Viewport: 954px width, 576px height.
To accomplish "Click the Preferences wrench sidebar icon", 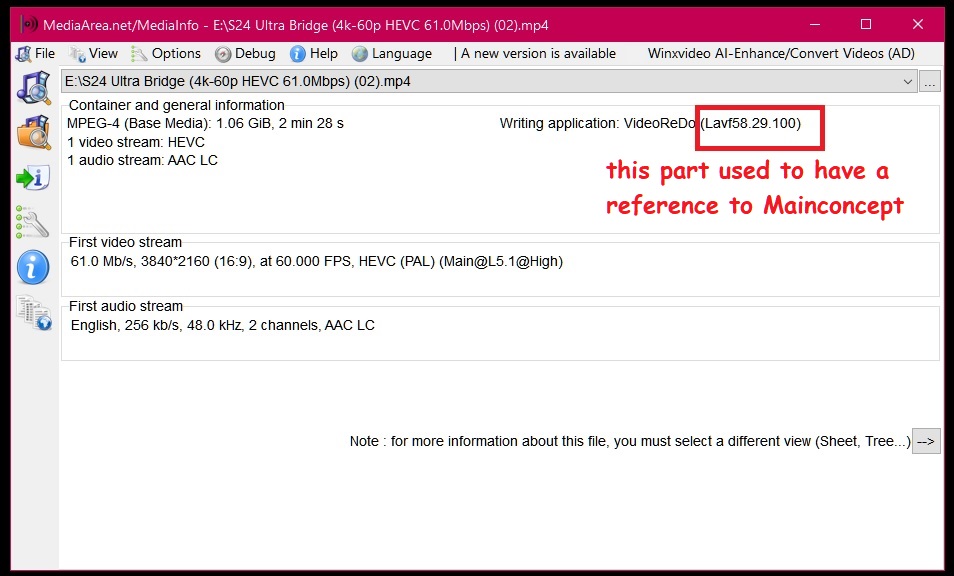I will coord(32,221).
